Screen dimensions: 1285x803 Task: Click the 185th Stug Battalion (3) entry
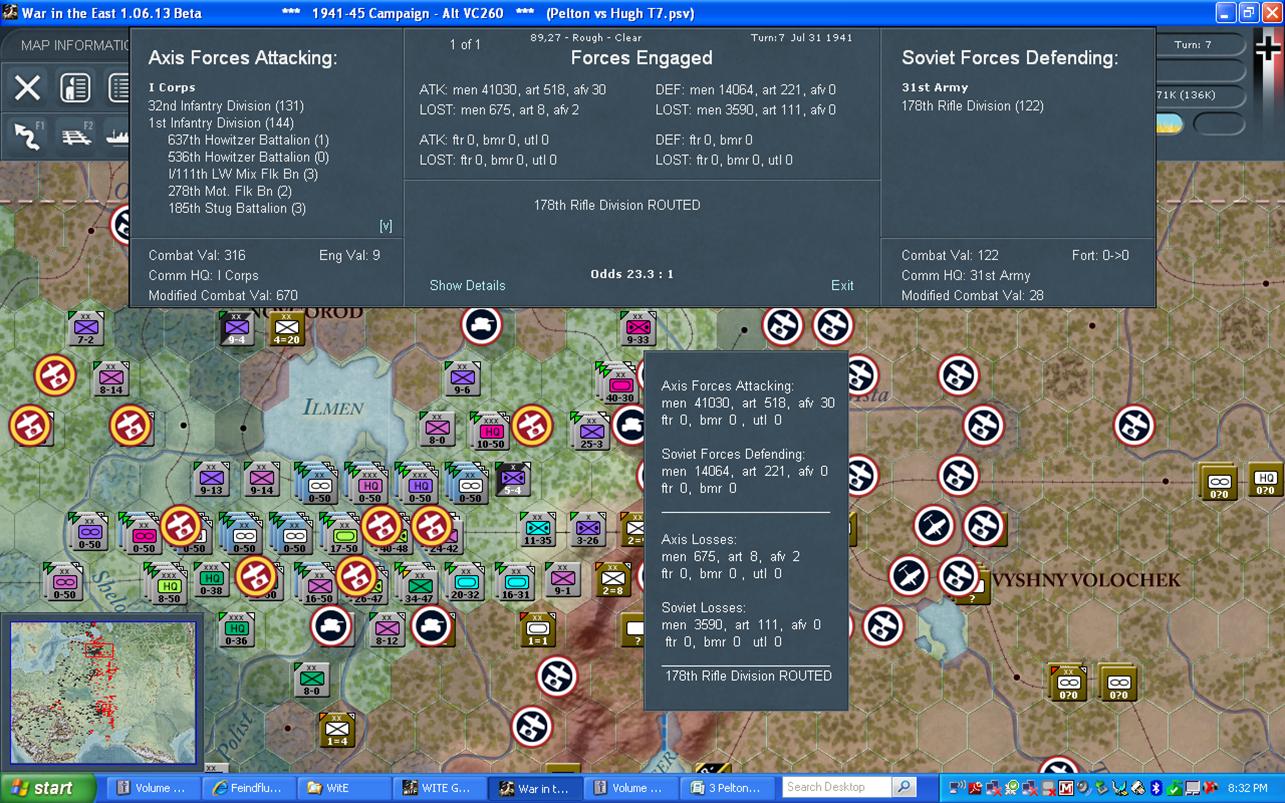tap(237, 209)
